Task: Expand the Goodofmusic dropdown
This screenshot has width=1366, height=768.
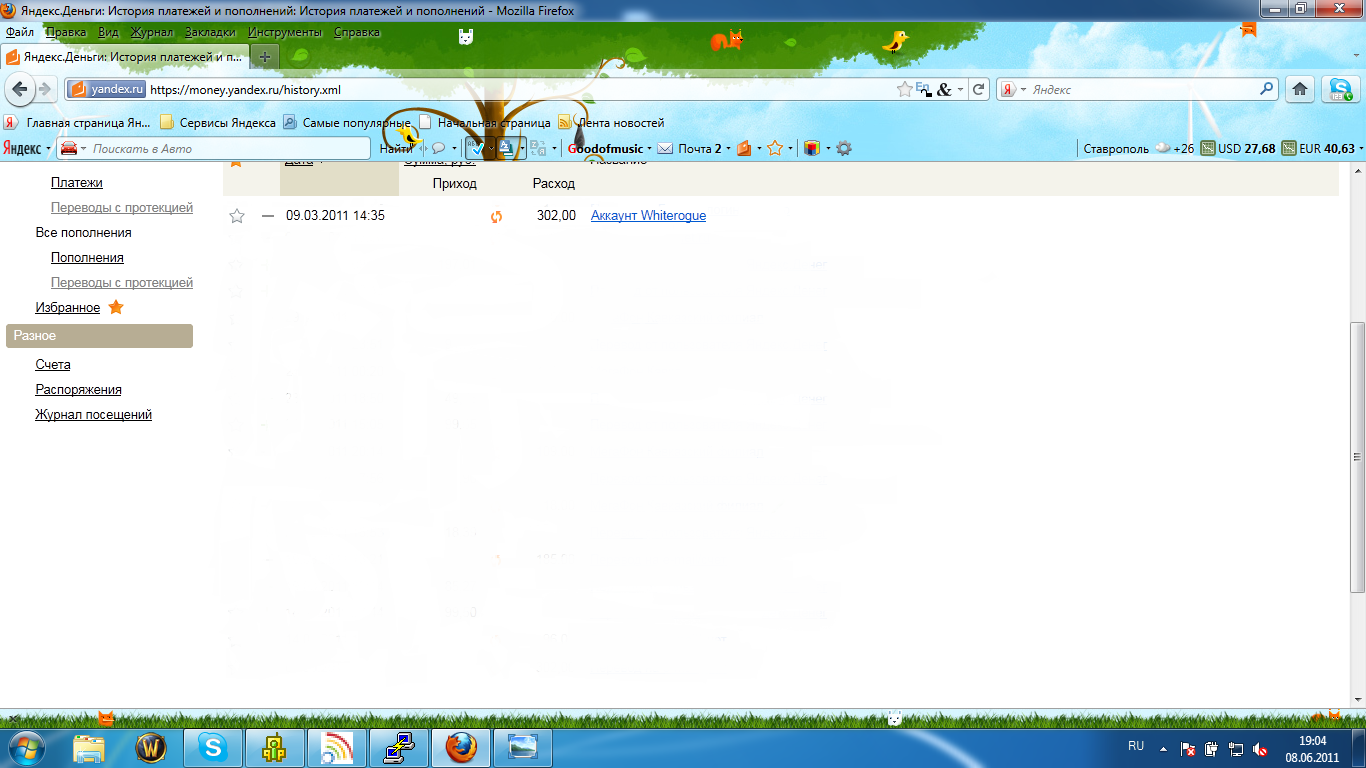Action: click(x=650, y=149)
